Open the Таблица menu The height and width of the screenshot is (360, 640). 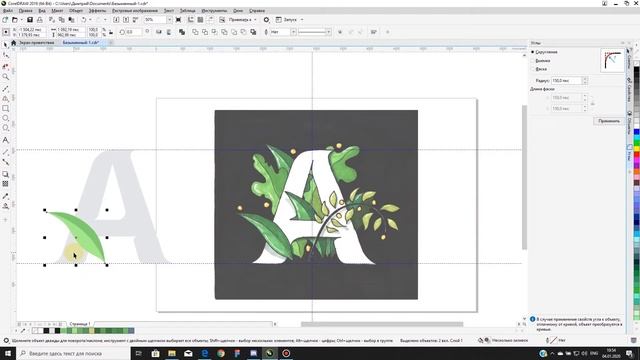(187, 11)
